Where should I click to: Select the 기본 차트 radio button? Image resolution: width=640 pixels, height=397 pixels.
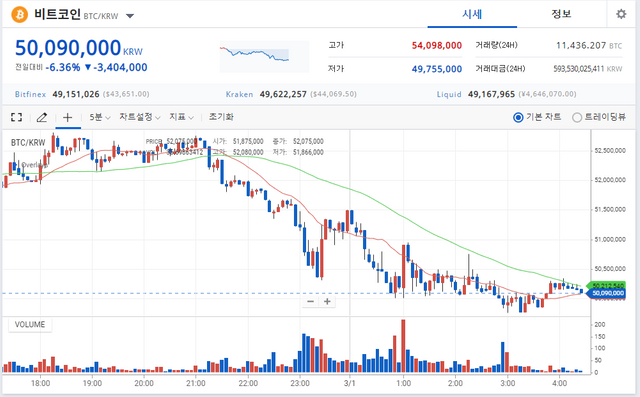518,118
